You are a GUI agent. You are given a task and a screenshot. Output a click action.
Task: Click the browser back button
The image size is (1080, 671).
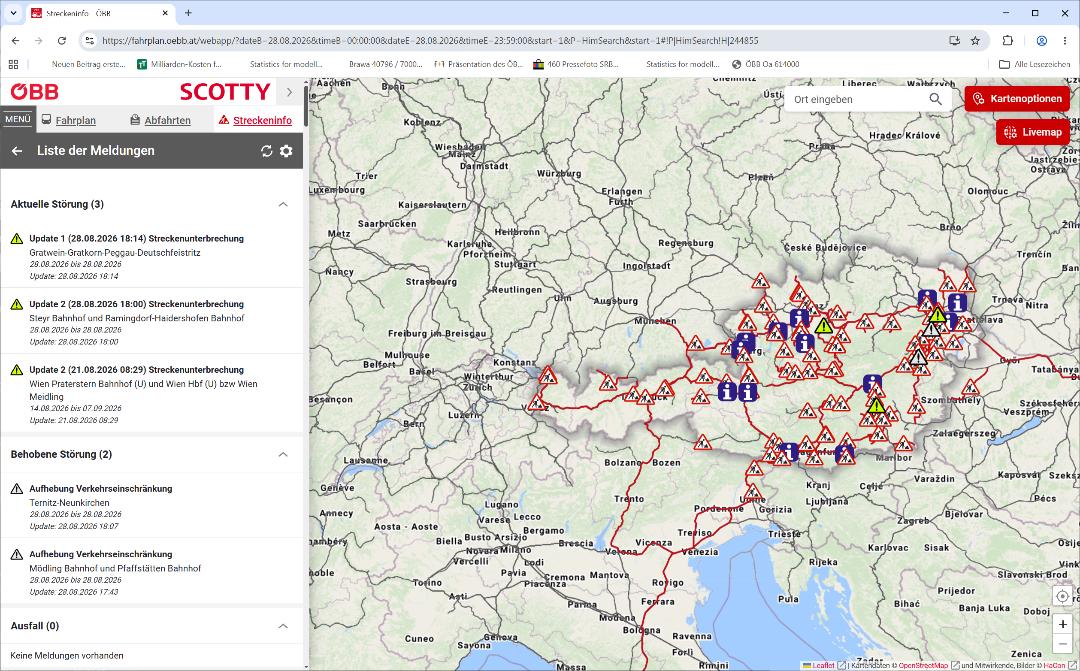pos(15,41)
